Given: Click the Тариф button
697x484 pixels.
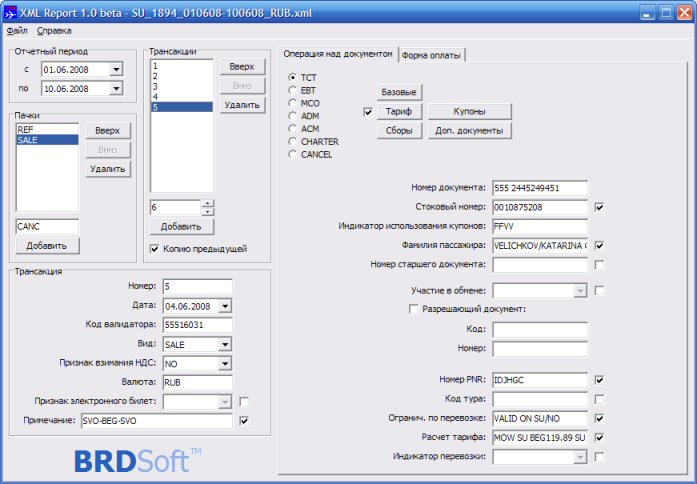Looking at the screenshot, I should point(399,111).
